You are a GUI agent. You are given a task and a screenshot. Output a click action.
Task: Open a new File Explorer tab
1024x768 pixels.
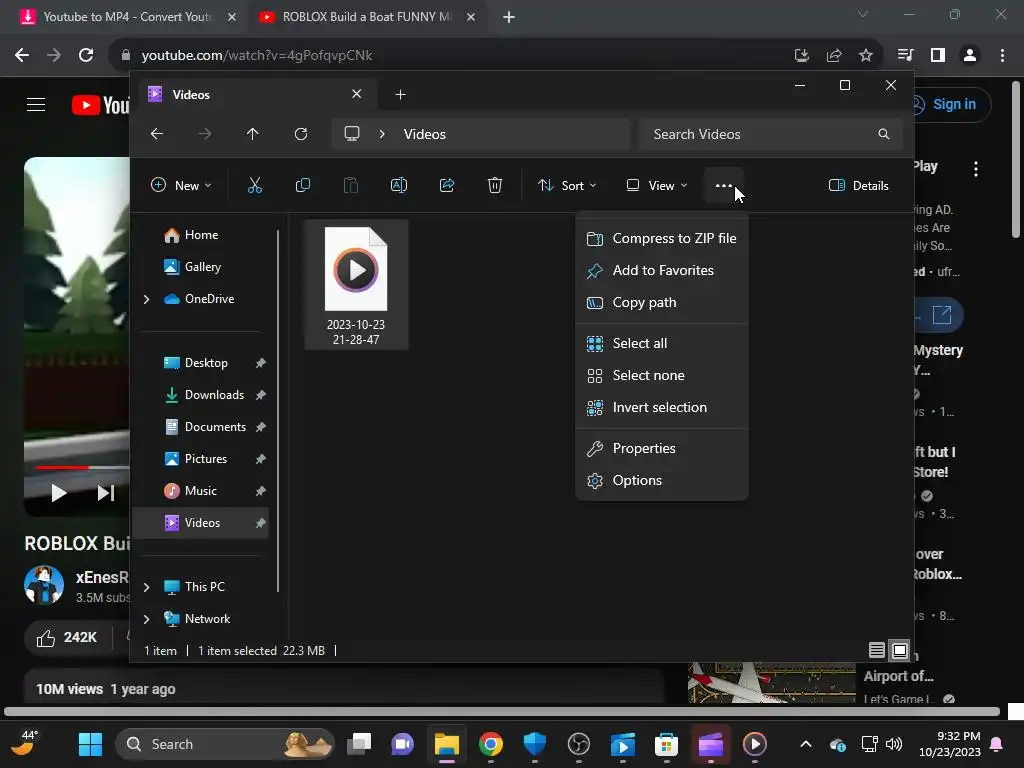click(400, 95)
